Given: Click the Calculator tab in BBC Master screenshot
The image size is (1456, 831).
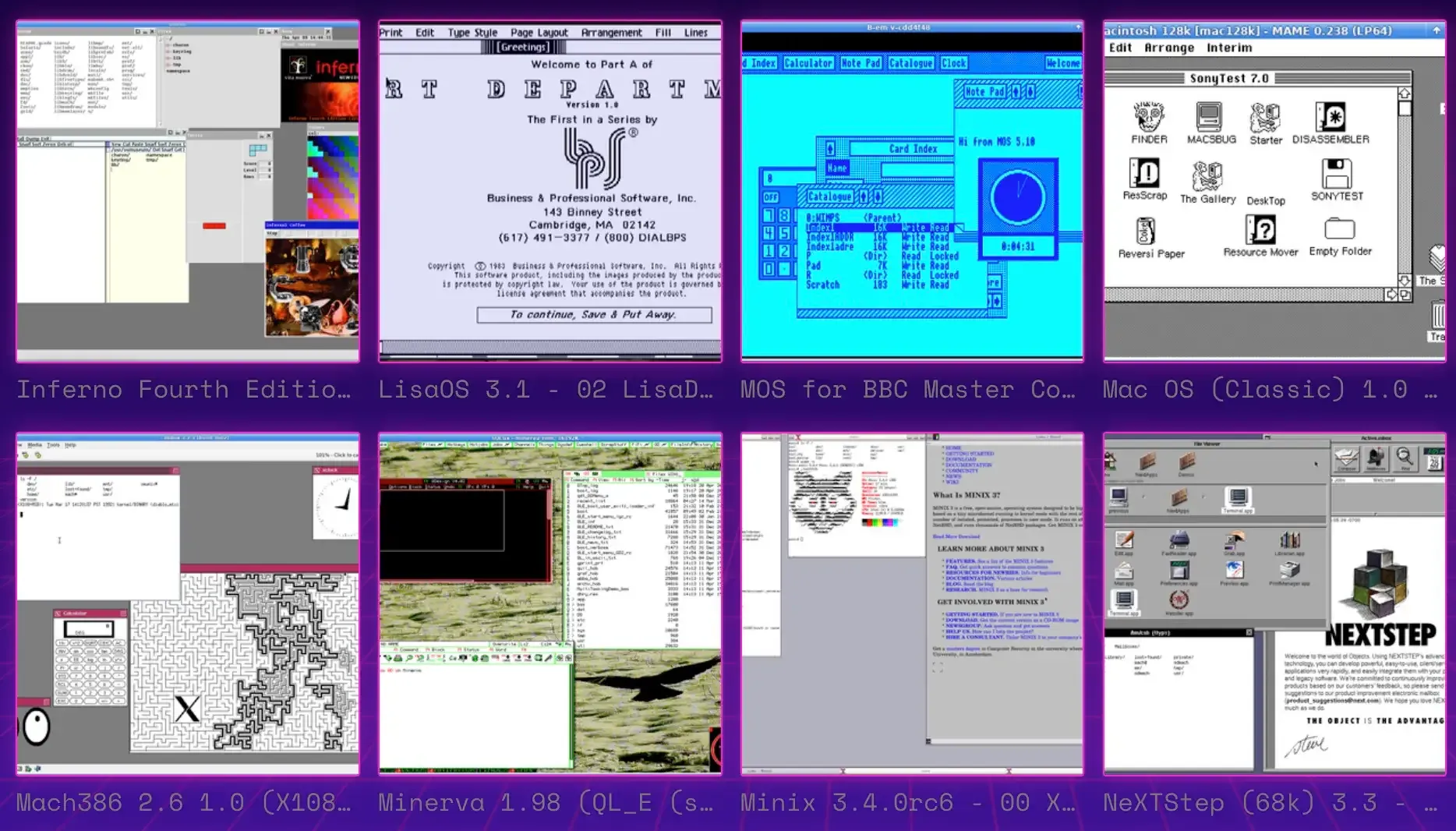Looking at the screenshot, I should 808,63.
